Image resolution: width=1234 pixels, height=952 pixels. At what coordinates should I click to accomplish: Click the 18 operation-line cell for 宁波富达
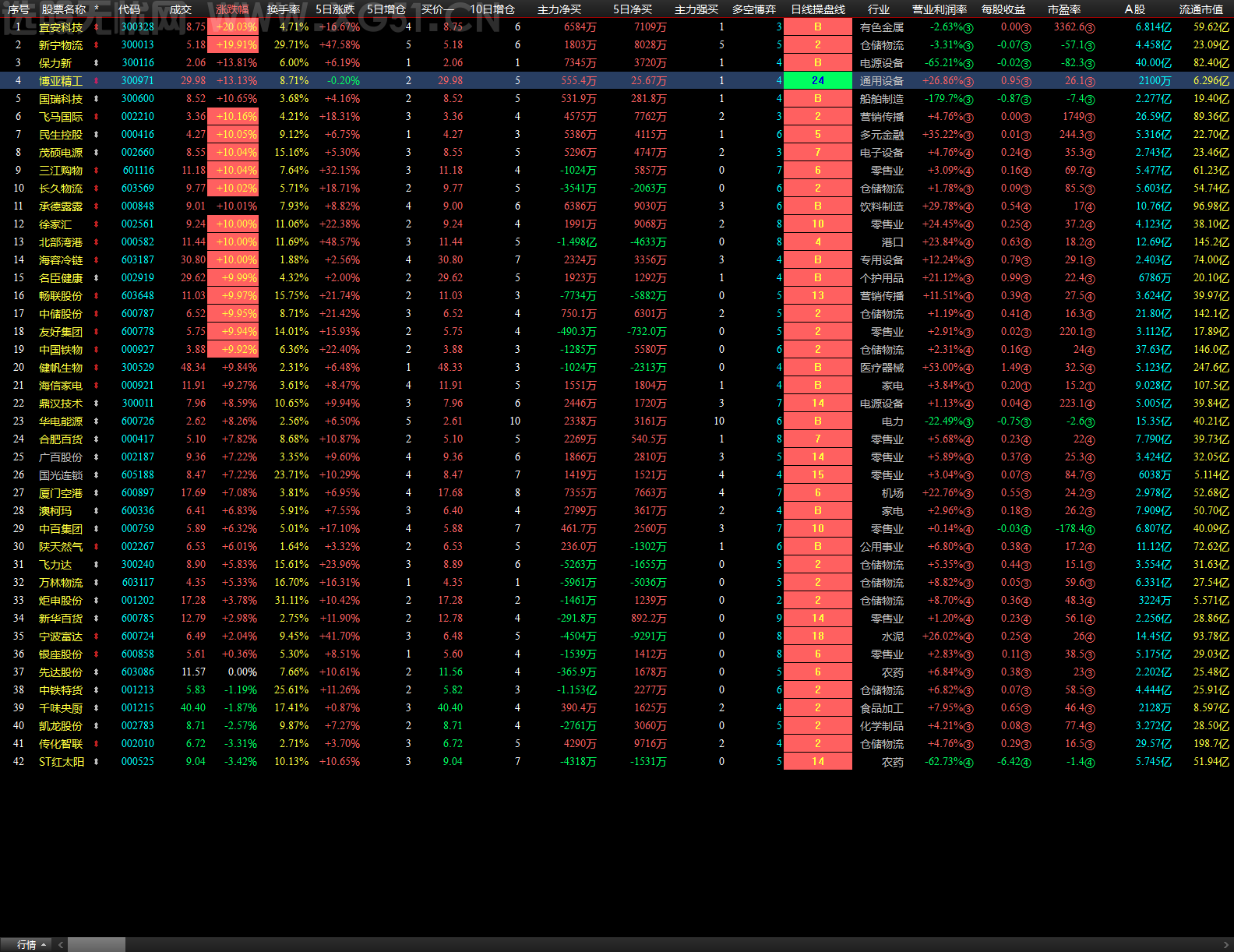pyautogui.click(x=818, y=636)
